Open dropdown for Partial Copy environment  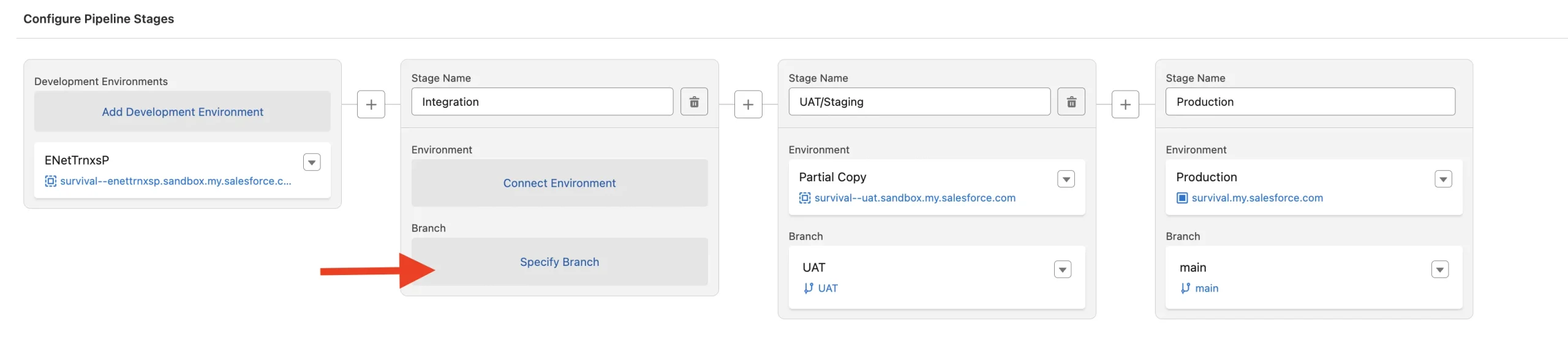tap(1066, 179)
